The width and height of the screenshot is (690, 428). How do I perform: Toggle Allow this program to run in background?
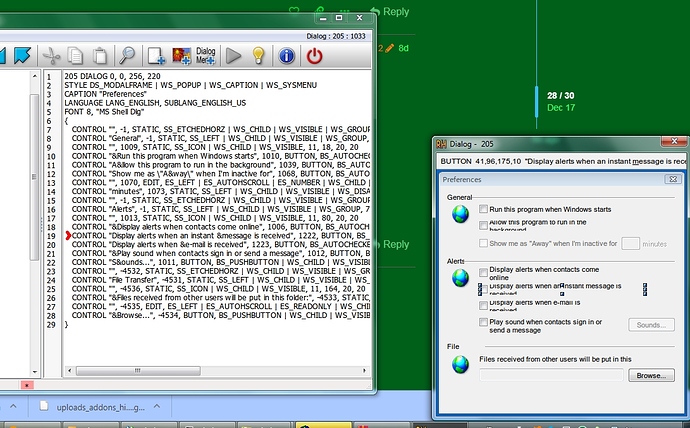483,225
